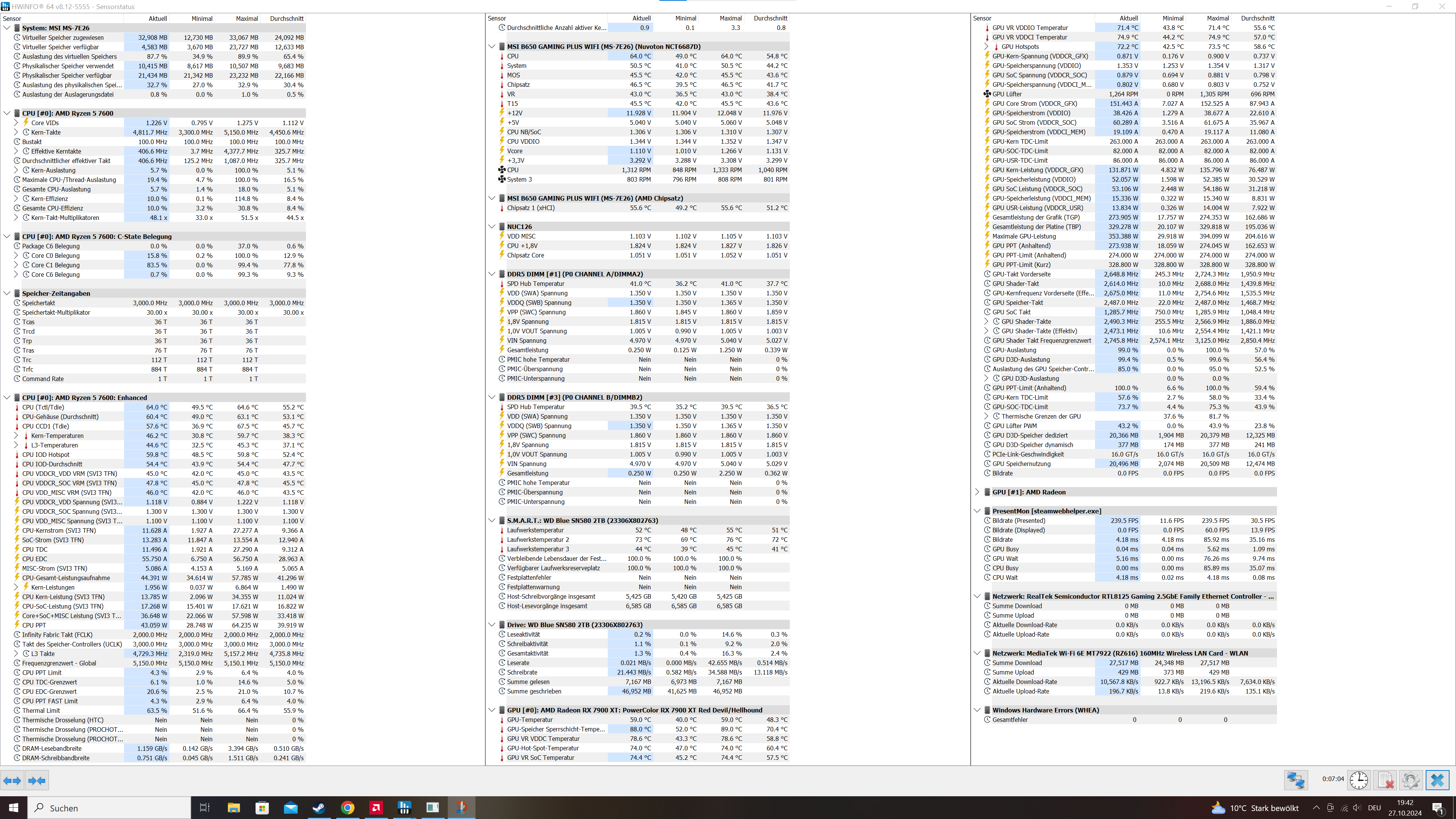Select the GPU Hot-Spot-Temperatur sensor row
This screenshot has width=1456, height=819.
[543, 748]
